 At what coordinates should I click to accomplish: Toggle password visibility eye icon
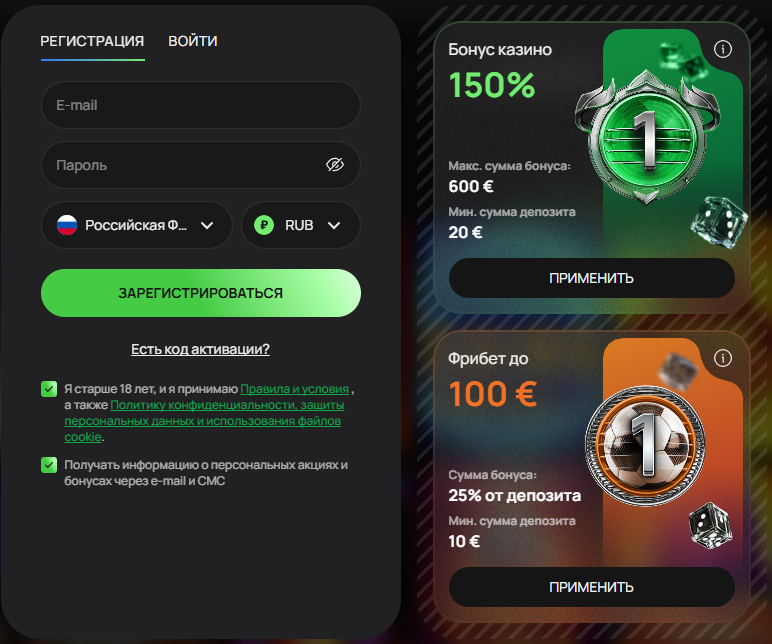(x=335, y=165)
